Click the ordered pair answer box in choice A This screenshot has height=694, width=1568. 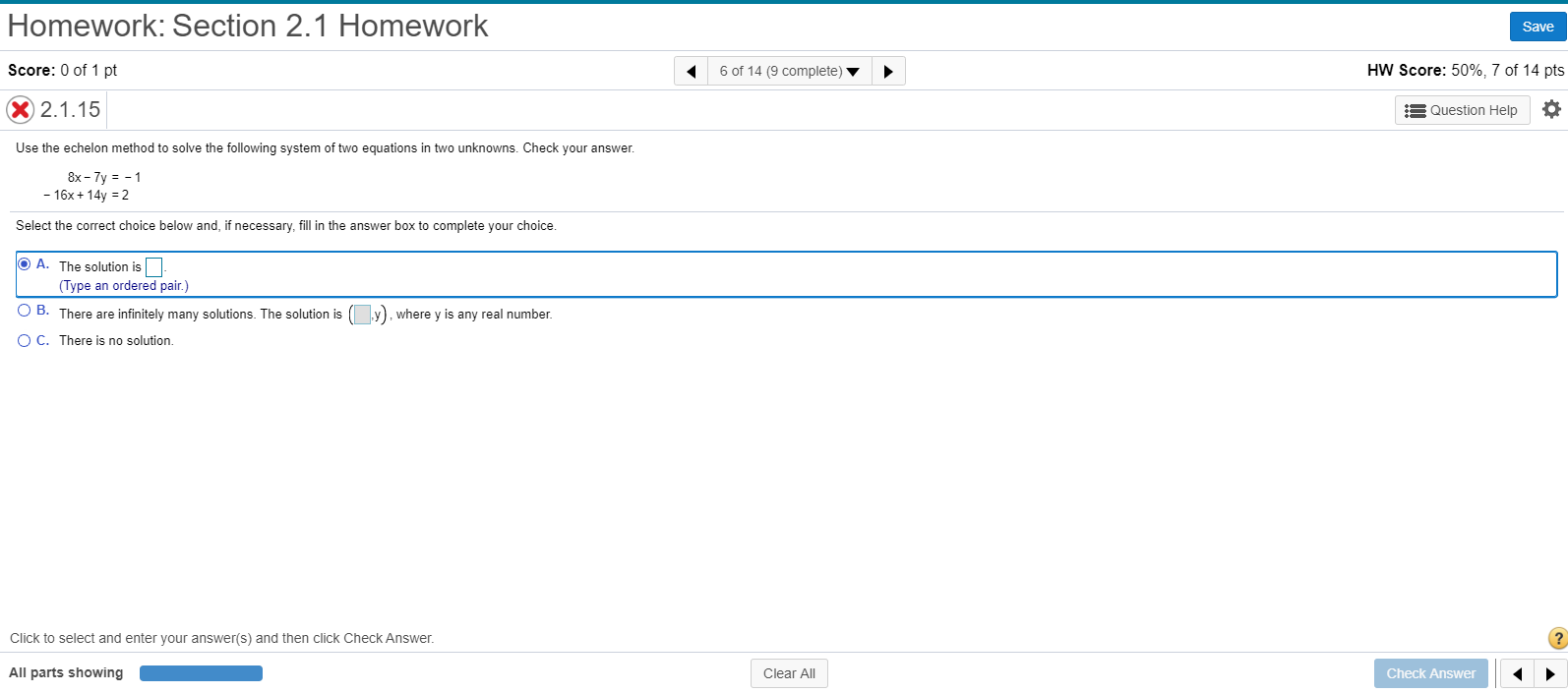(x=153, y=267)
